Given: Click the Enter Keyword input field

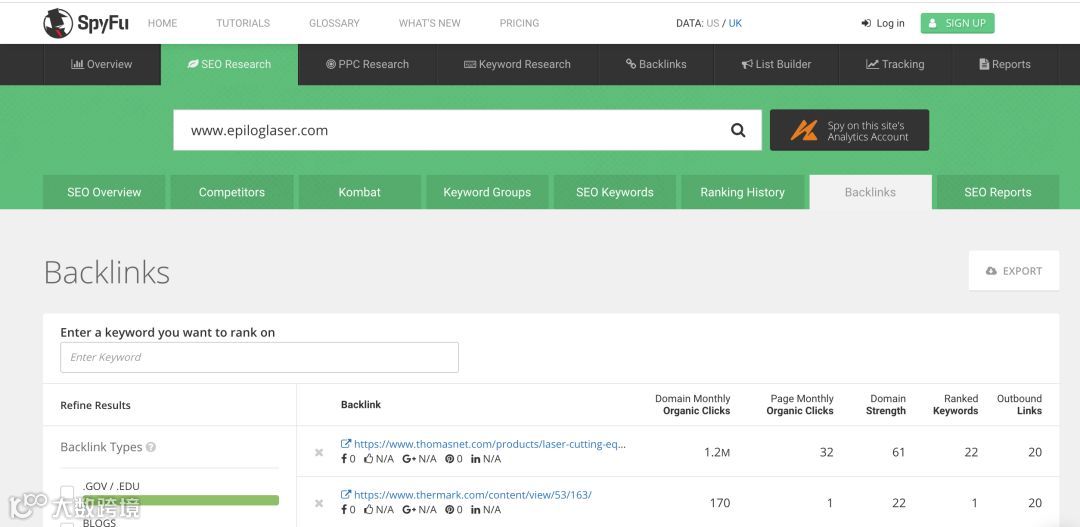Looking at the screenshot, I should tap(260, 357).
